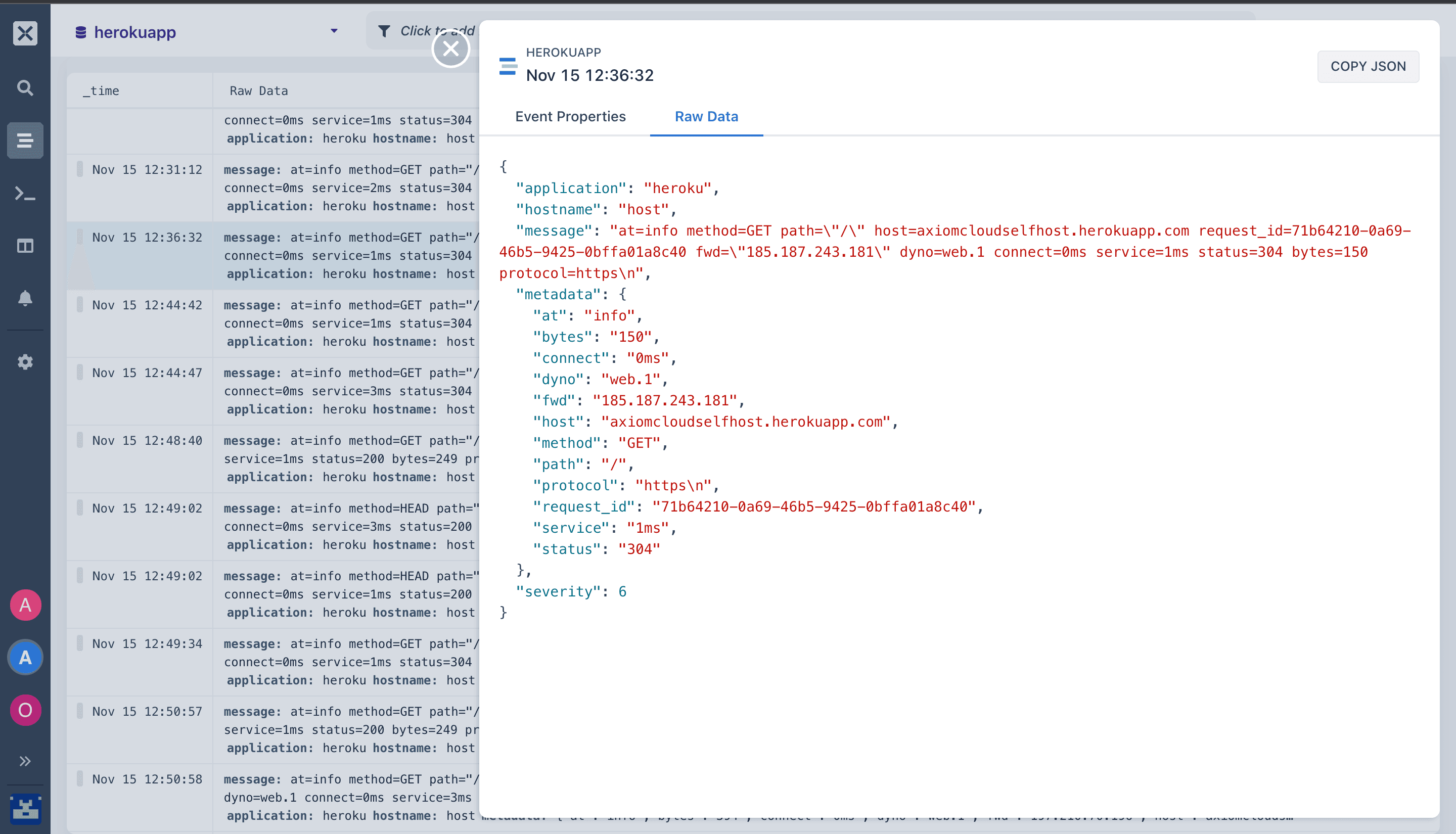Open the search panel
The width and height of the screenshot is (1456, 834).
(x=25, y=87)
